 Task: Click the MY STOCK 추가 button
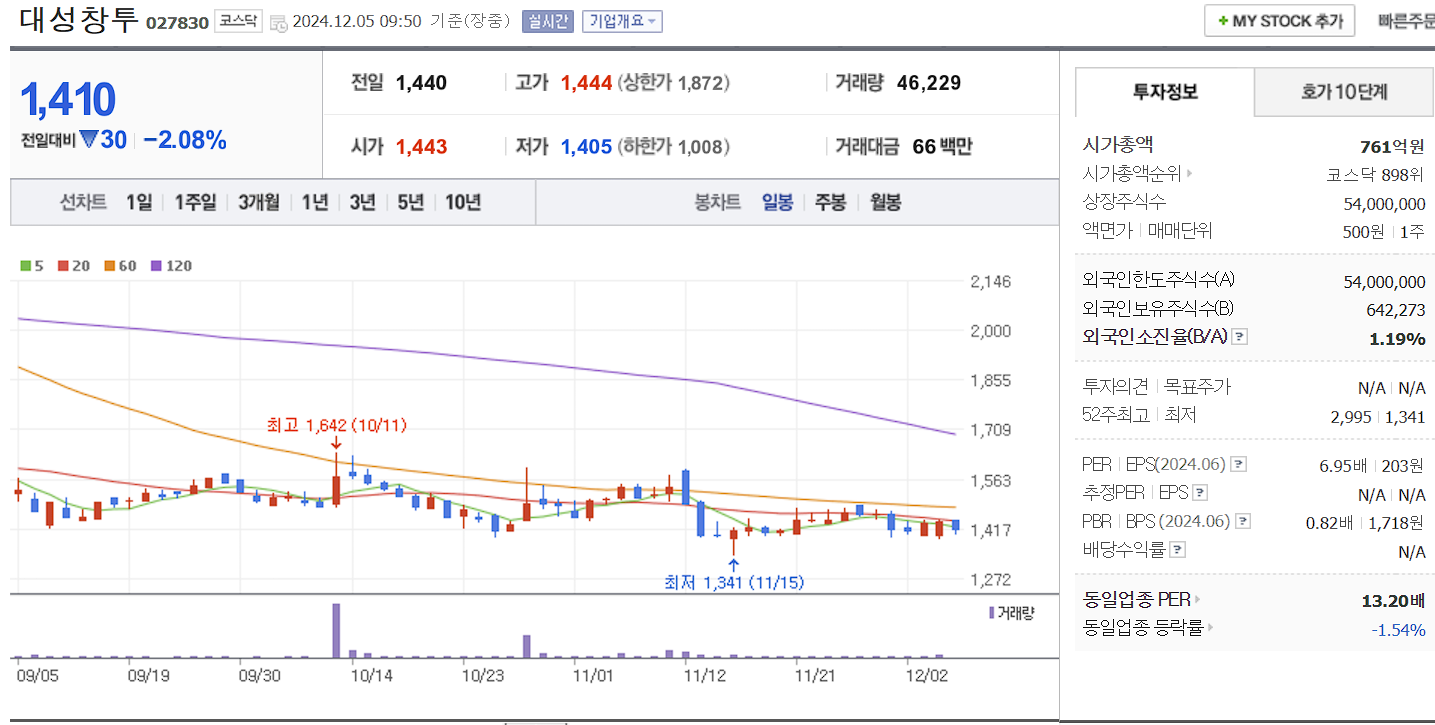coord(1279,20)
